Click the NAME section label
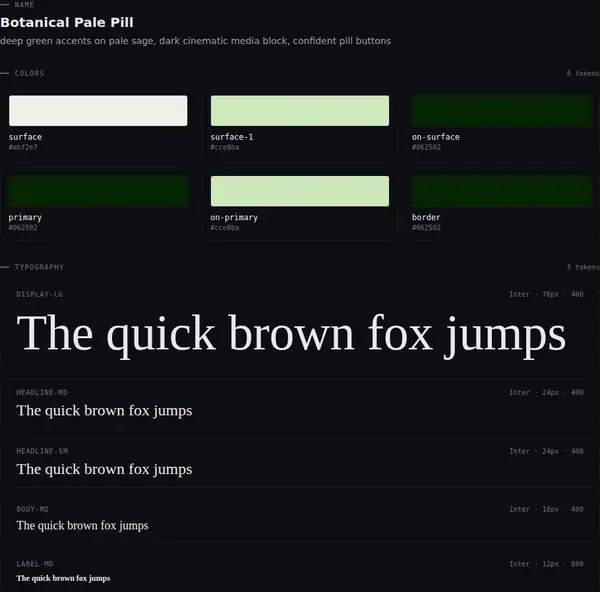Image resolution: width=600 pixels, height=592 pixels. (24, 5)
